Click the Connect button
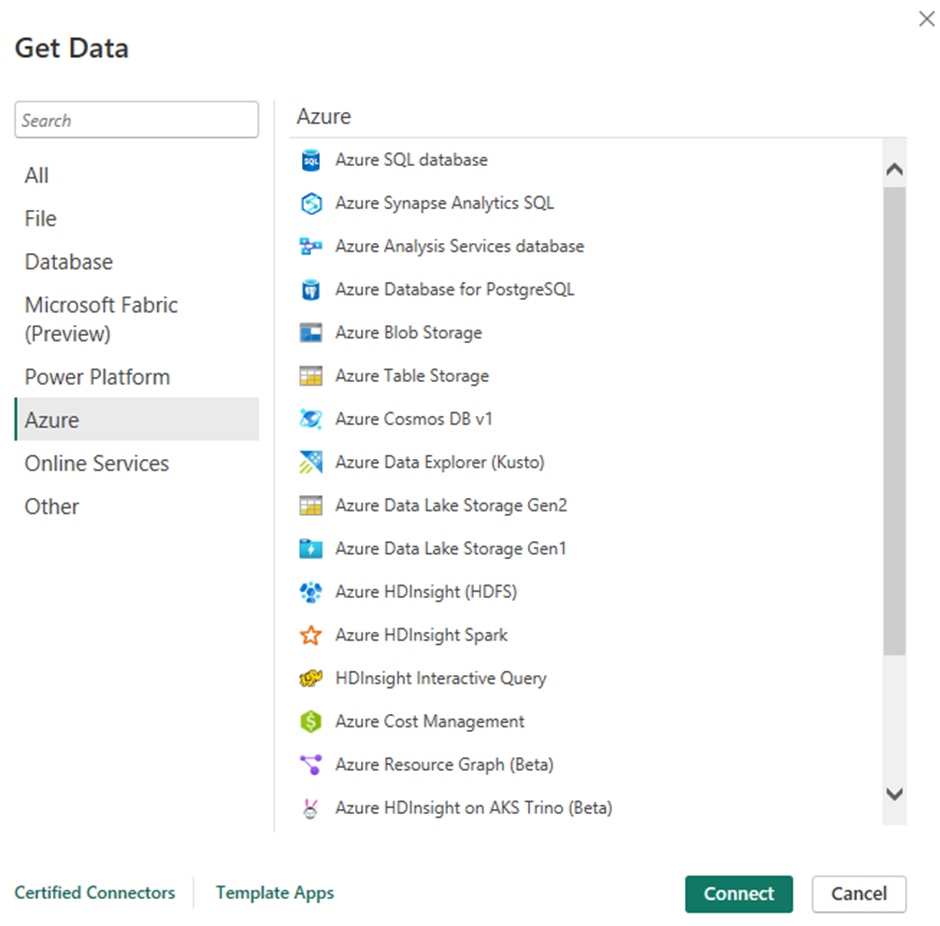940x926 pixels. [739, 894]
